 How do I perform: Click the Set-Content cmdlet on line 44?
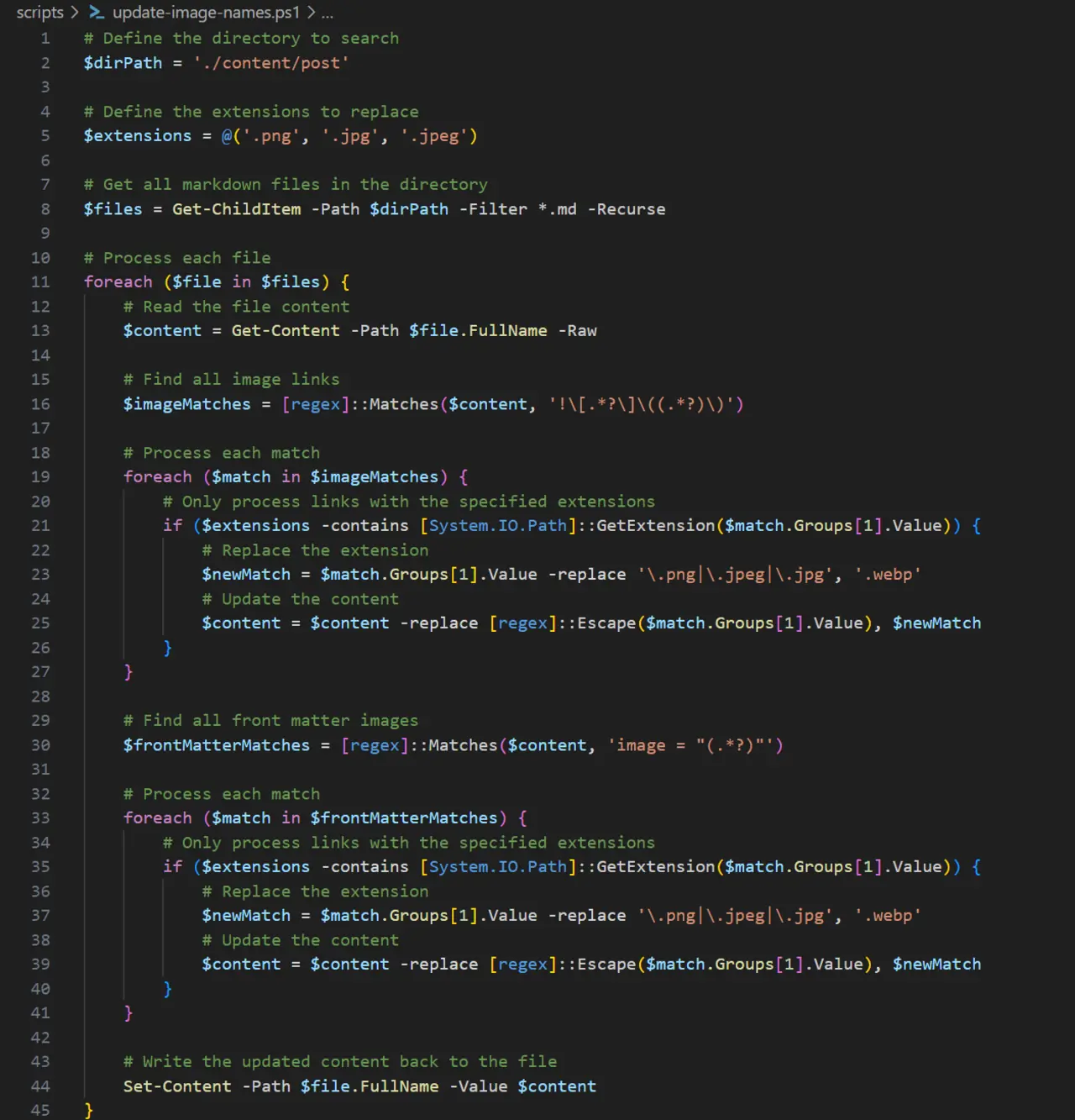[177, 1086]
